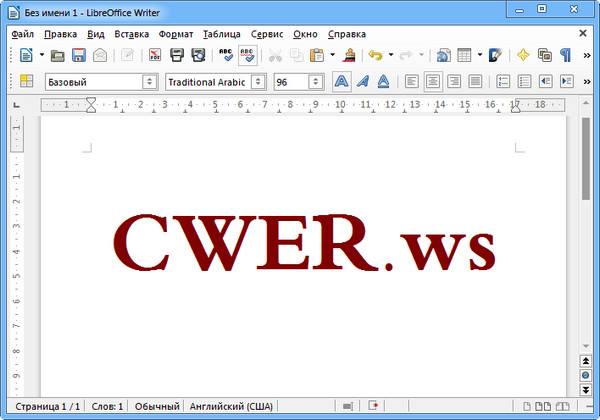The height and width of the screenshot is (420, 600).
Task: Click Страница 1 / 1 in status bar
Action: [x=47, y=406]
